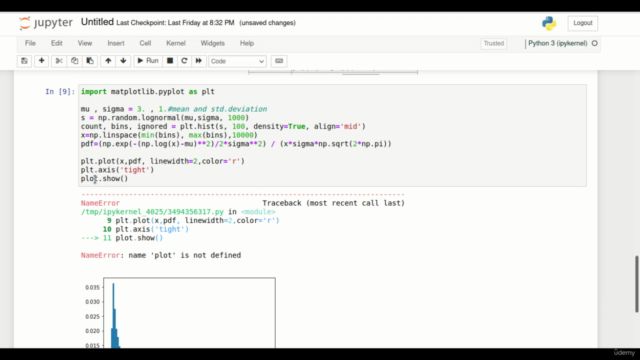
Task: Click the In [9]: prompt label
Action: [60, 91]
